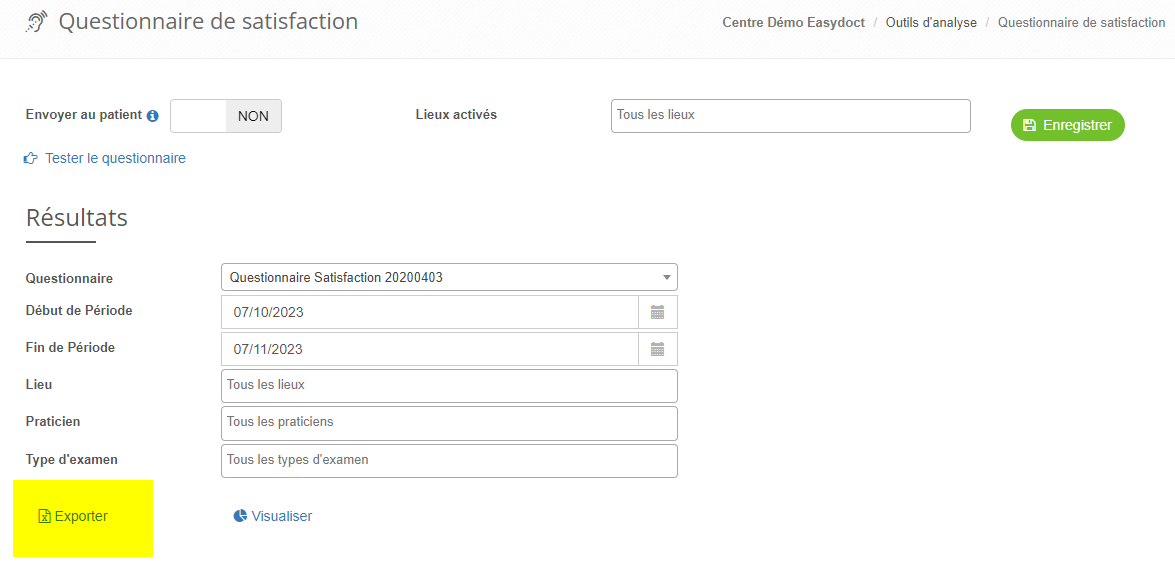Open the Praticien selector showing Tous les praticiens
The image size is (1175, 568).
pyautogui.click(x=449, y=423)
